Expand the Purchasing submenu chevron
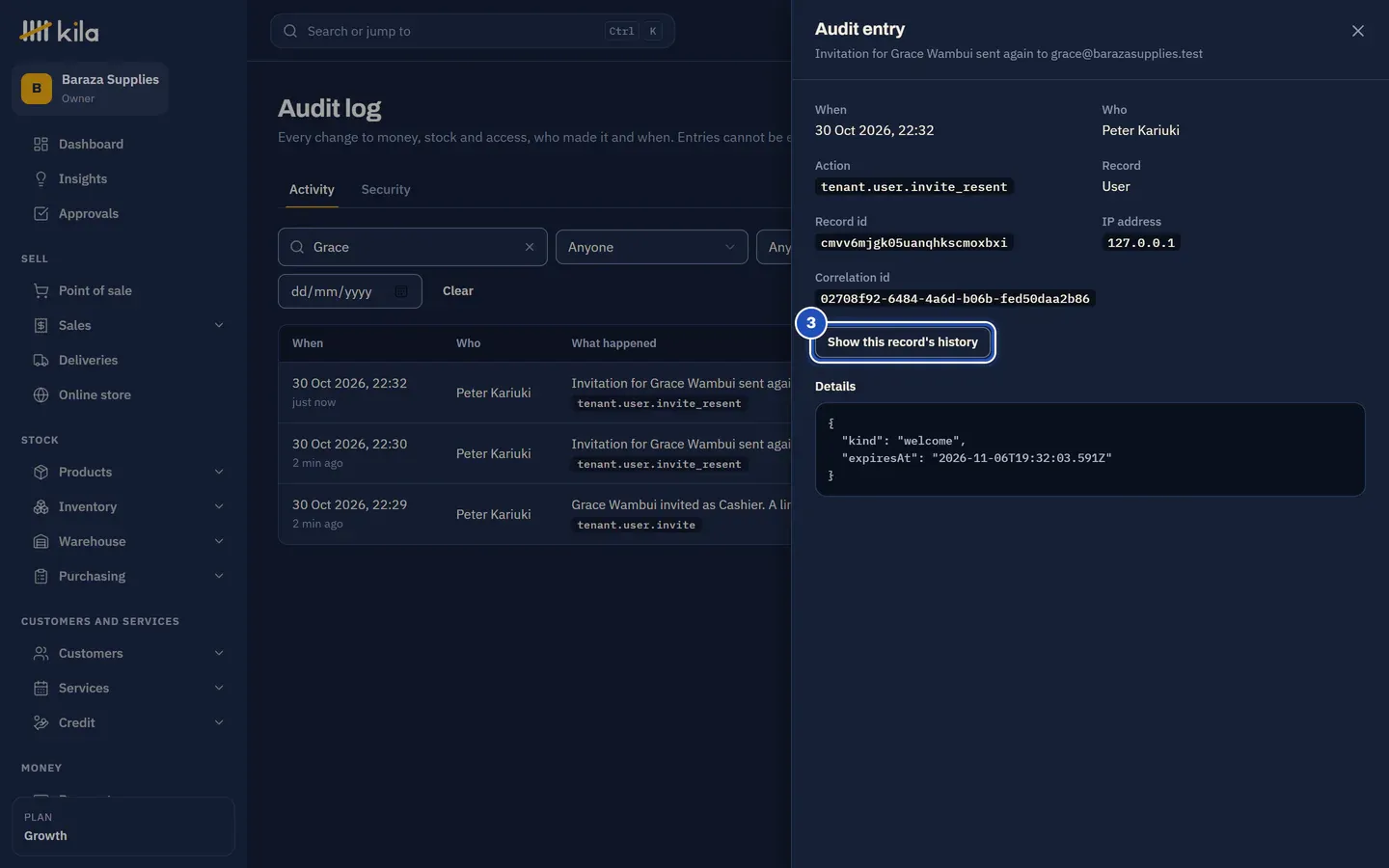 [x=219, y=576]
